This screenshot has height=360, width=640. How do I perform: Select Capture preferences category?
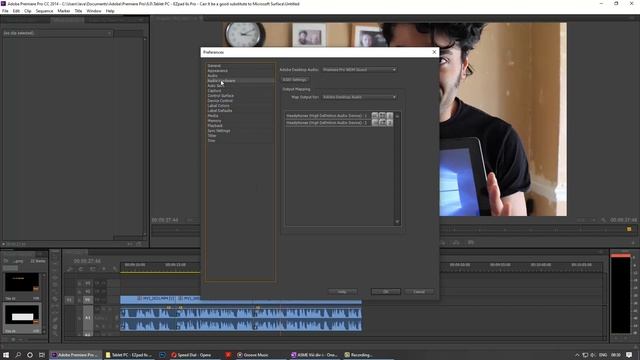[x=214, y=91]
